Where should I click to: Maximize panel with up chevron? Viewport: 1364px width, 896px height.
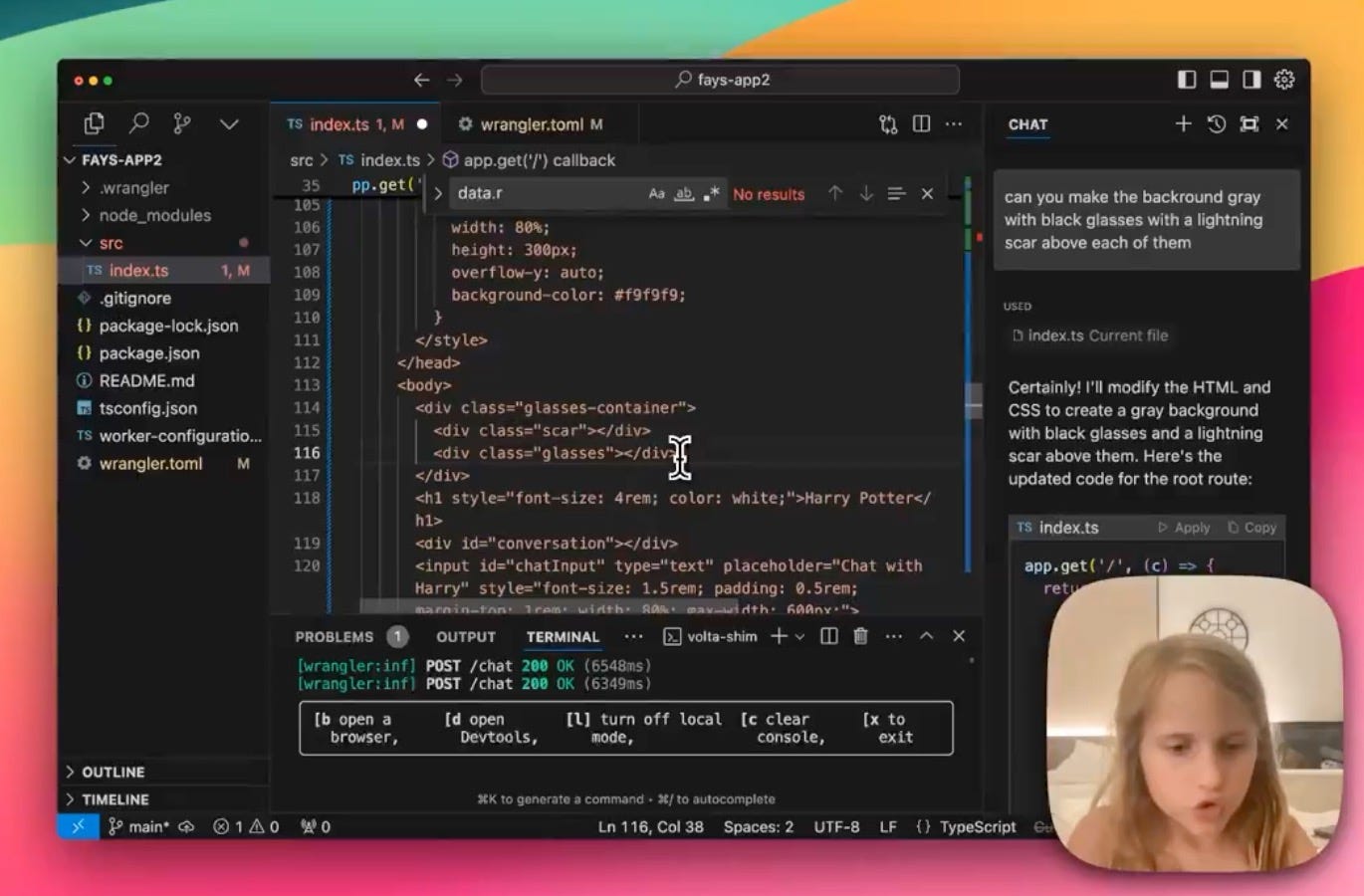tap(926, 636)
